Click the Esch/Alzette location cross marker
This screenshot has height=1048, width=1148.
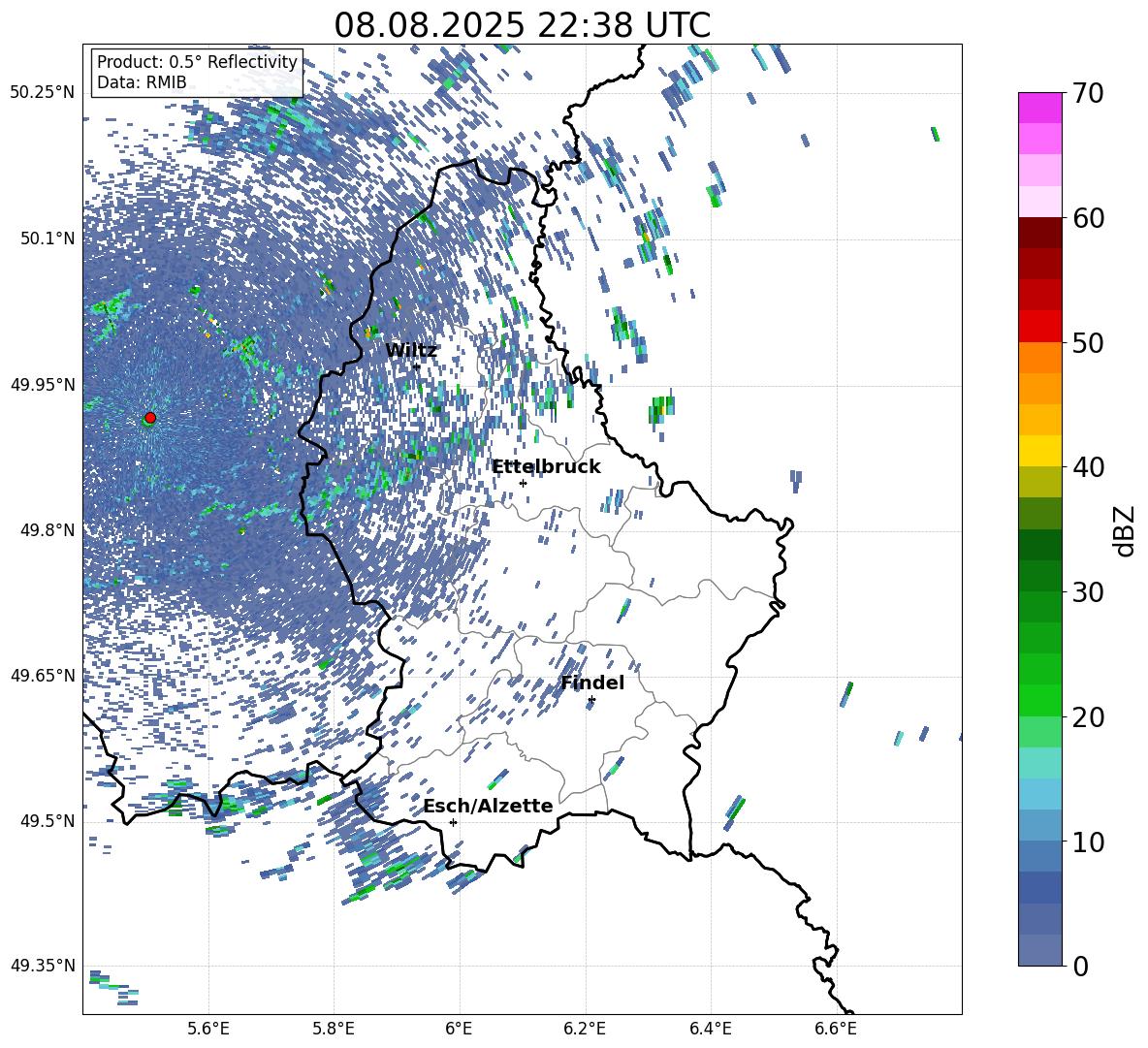click(x=453, y=822)
